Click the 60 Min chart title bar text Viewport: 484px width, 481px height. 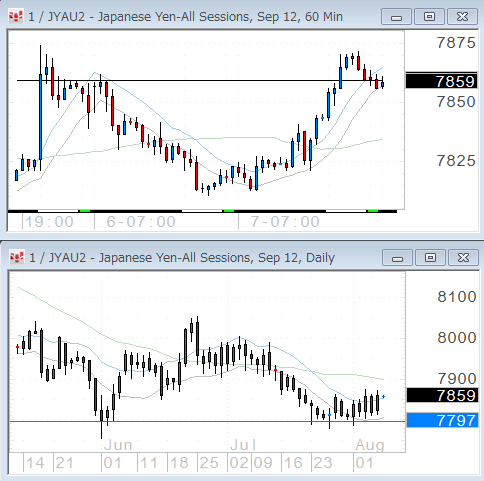tap(185, 17)
